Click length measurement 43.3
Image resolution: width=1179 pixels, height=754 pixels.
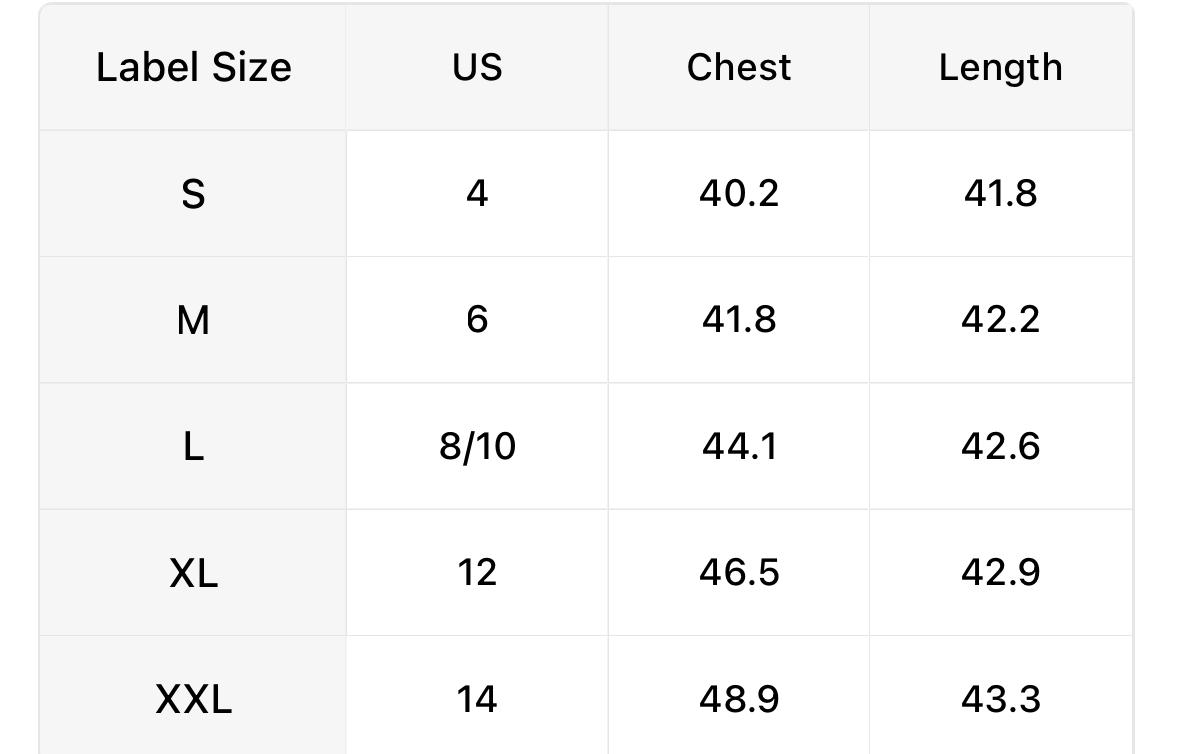point(1000,698)
